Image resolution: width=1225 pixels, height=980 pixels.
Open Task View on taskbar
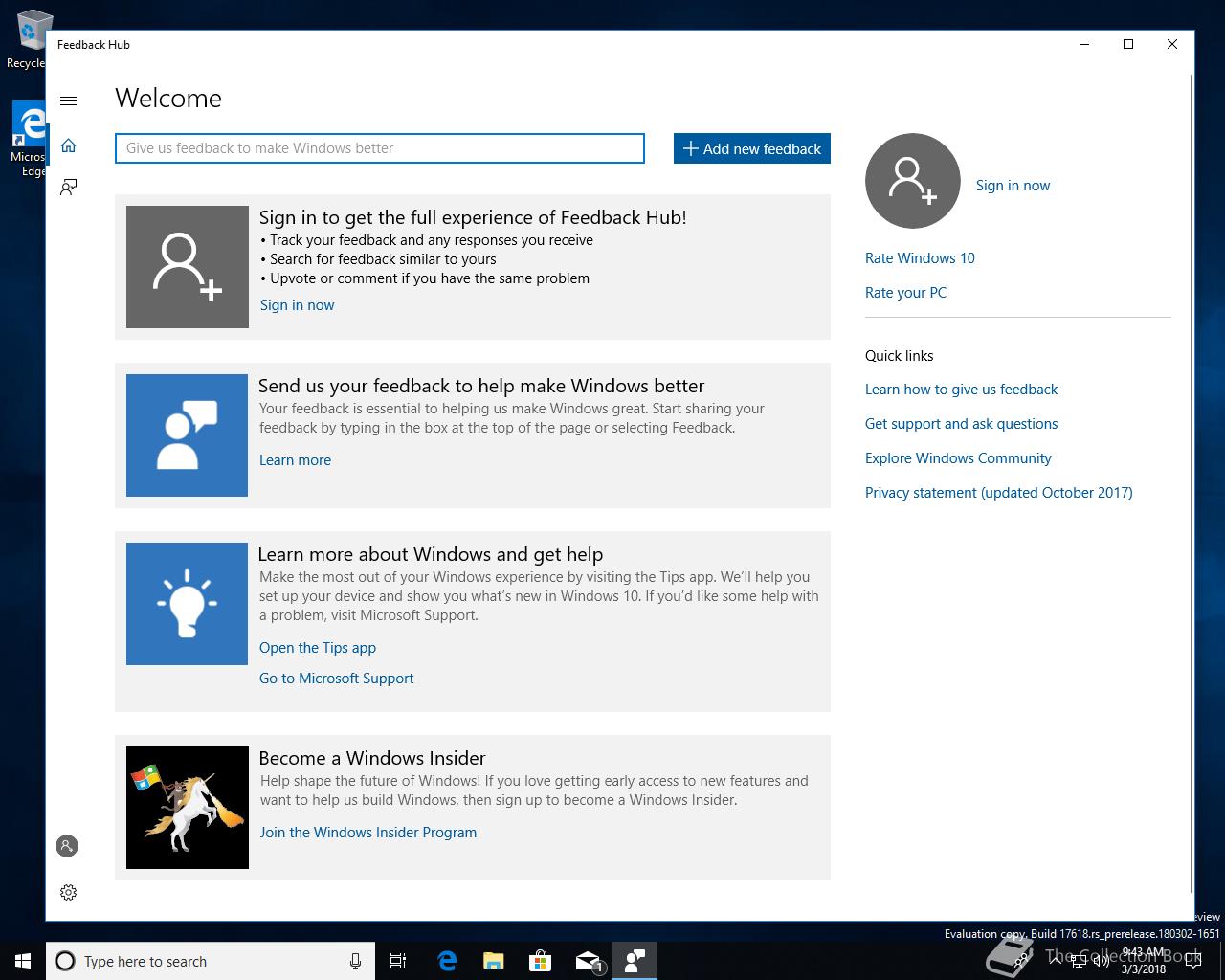(x=398, y=961)
